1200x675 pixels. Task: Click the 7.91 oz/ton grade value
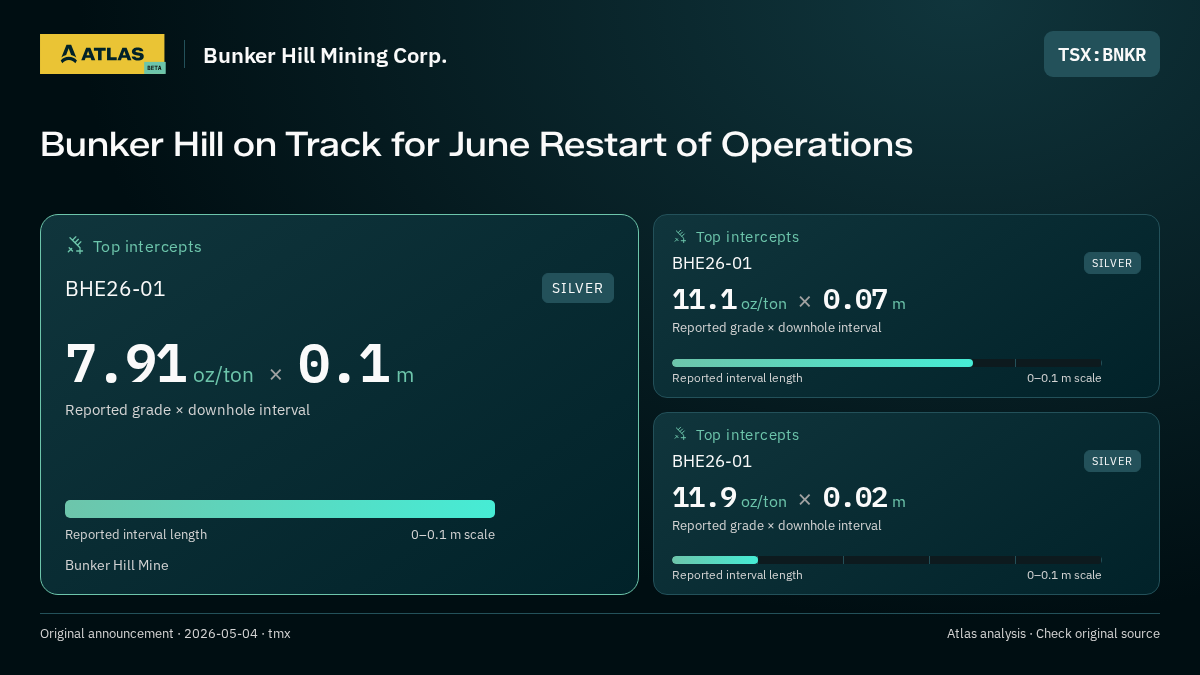tap(159, 365)
